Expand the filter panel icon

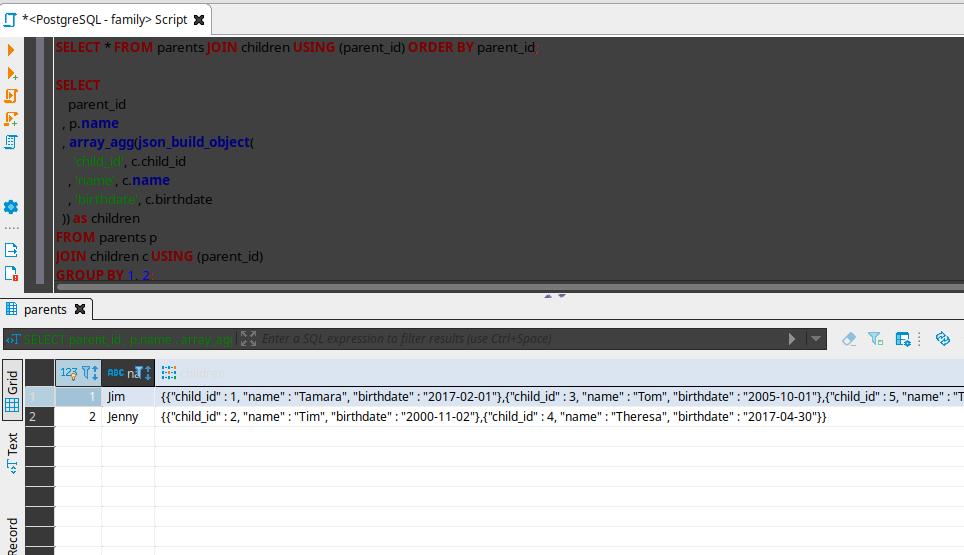[x=248, y=339]
